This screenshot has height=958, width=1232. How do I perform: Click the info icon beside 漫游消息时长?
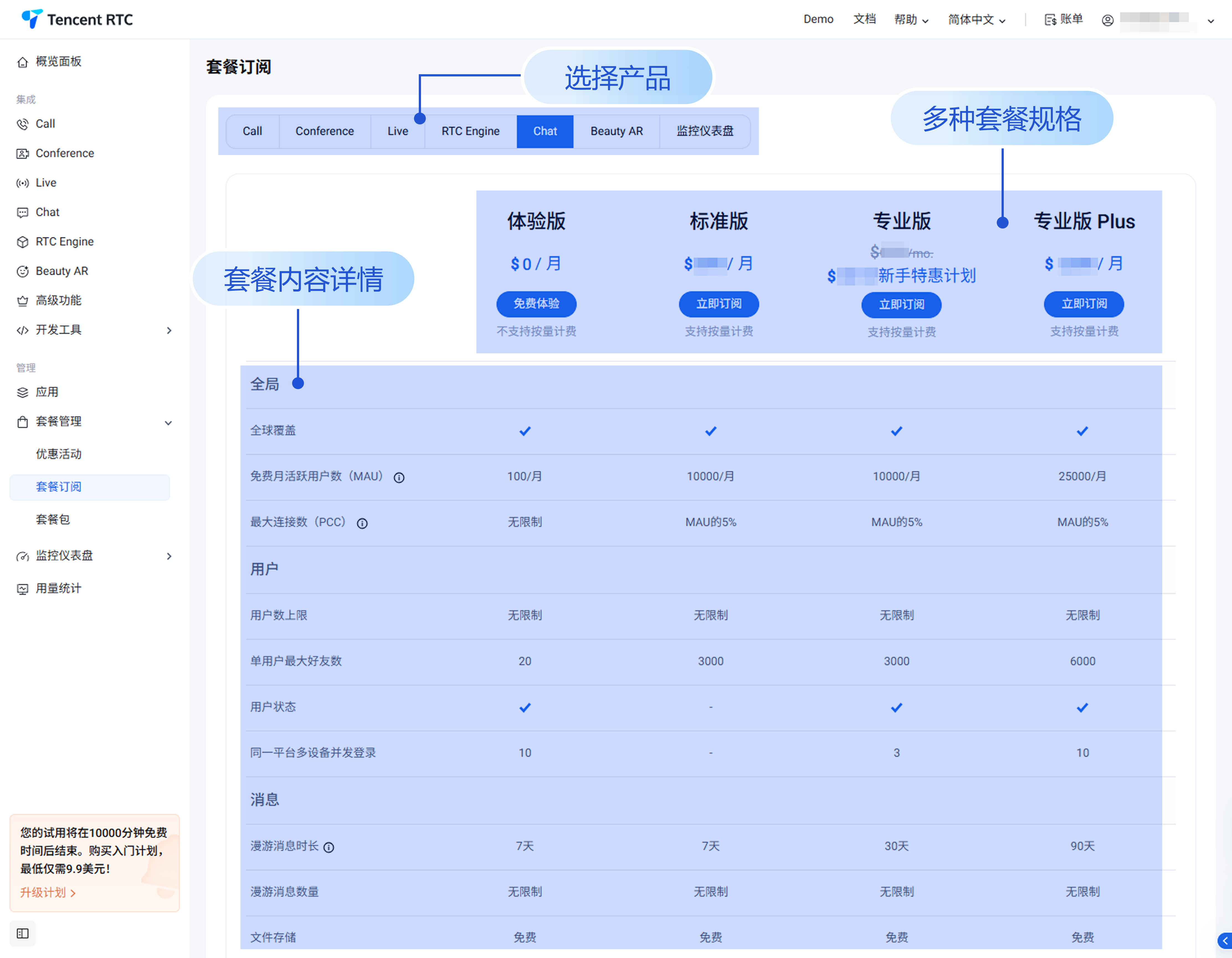pos(329,847)
